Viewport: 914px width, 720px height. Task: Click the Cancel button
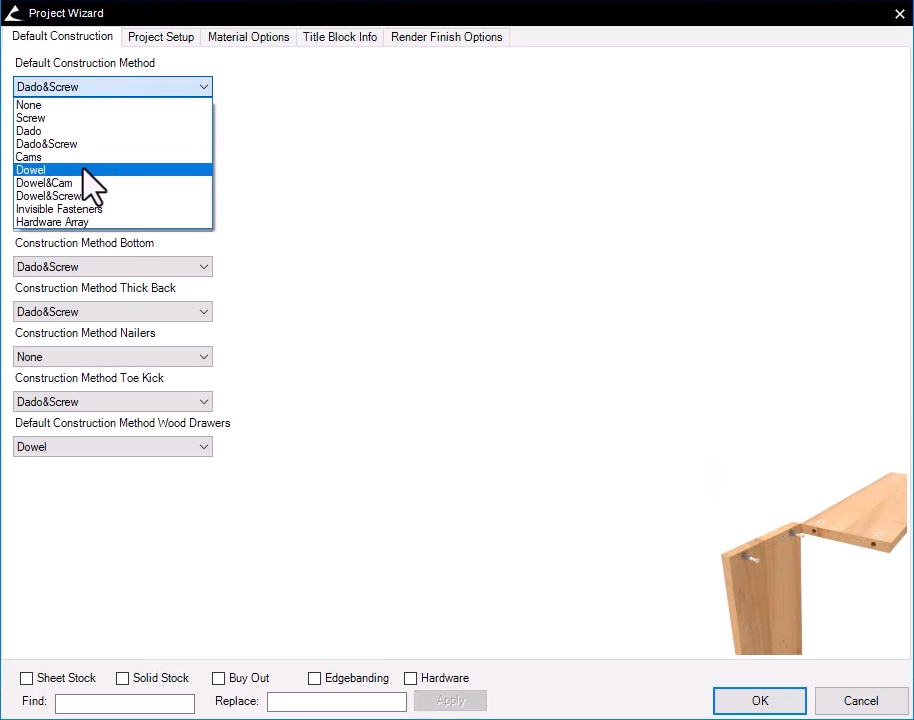tap(860, 700)
